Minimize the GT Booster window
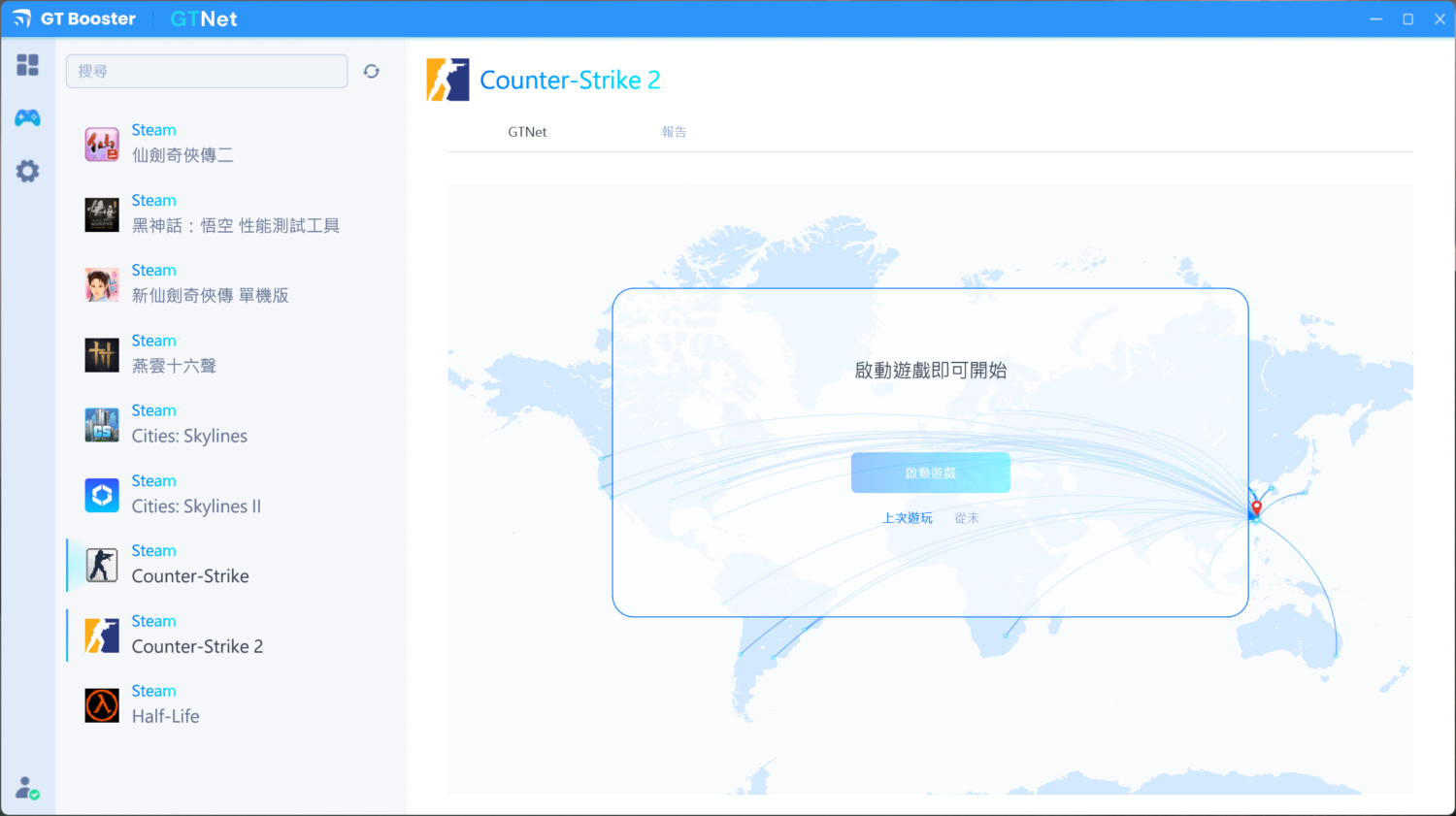This screenshot has width=1456, height=816. click(x=1375, y=19)
